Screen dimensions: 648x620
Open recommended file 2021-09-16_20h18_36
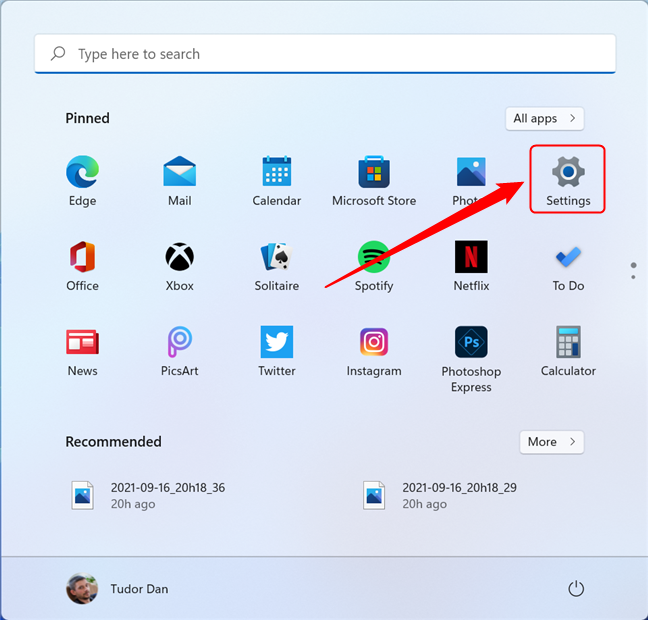pos(148,495)
